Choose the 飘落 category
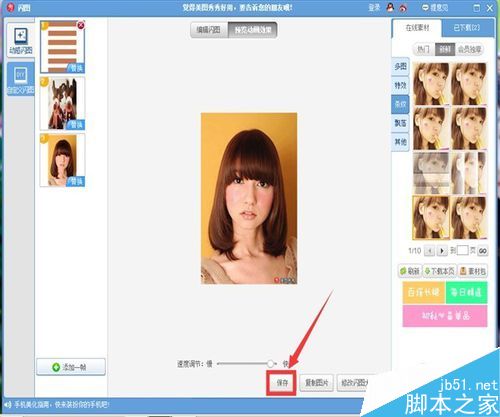 point(400,123)
